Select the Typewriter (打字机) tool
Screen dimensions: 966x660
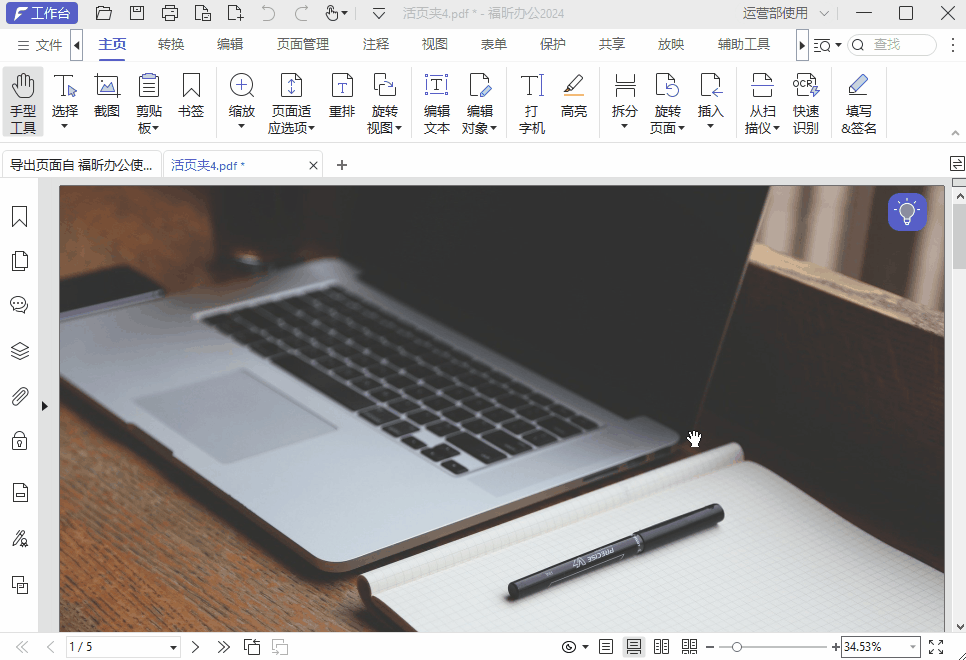531,95
